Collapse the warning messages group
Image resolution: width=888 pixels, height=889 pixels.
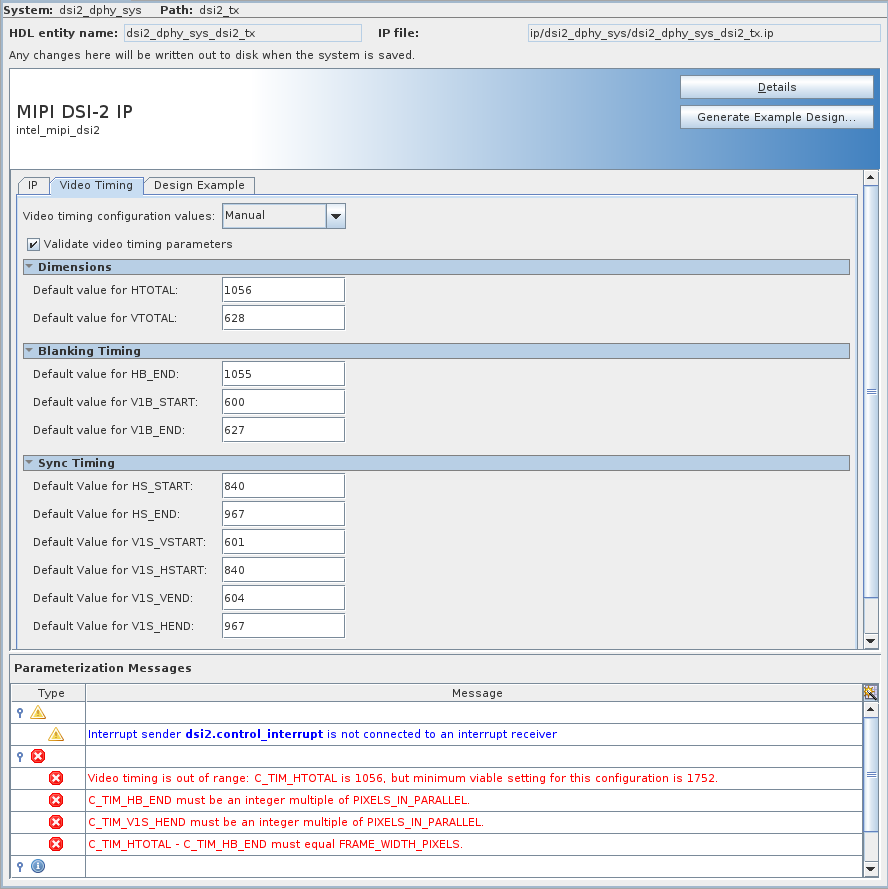(20, 713)
